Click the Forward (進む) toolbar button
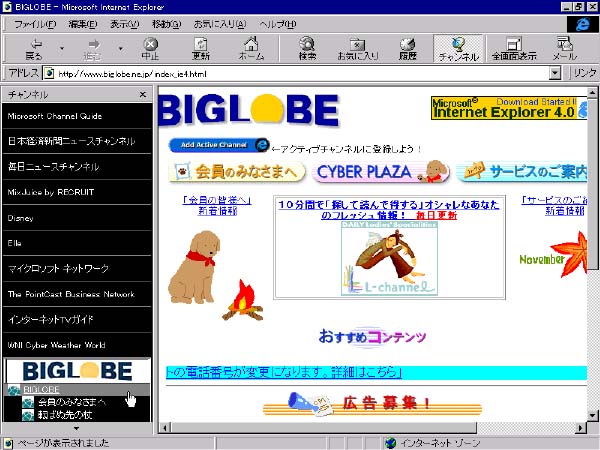This screenshot has height=450, width=600. pos(92,49)
